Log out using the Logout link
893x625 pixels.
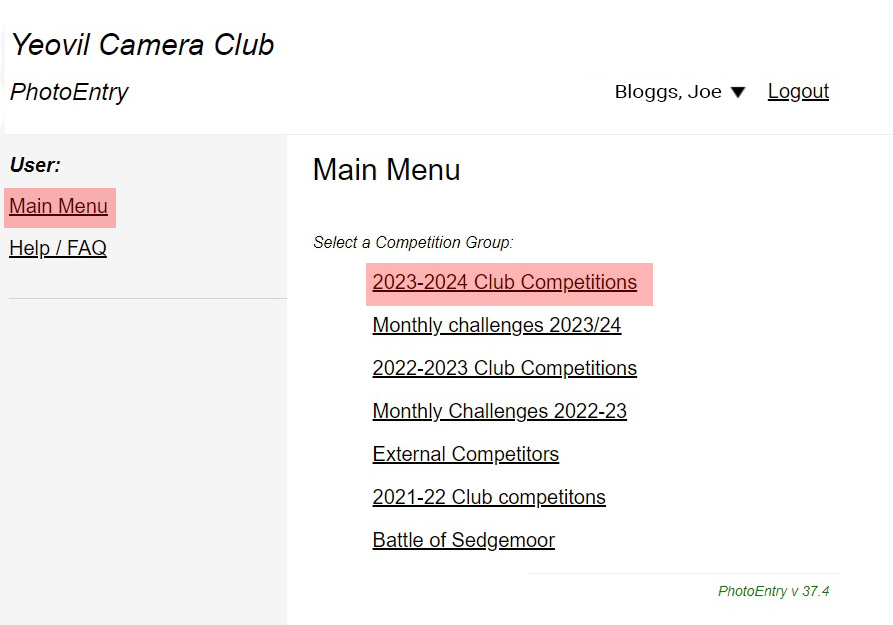(798, 91)
